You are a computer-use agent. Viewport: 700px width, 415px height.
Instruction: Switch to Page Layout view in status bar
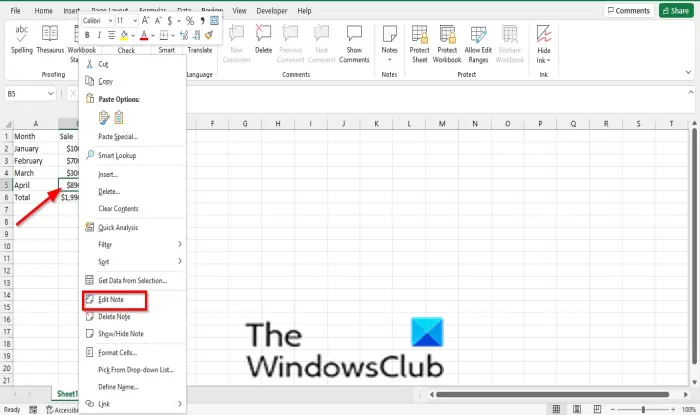577,409
